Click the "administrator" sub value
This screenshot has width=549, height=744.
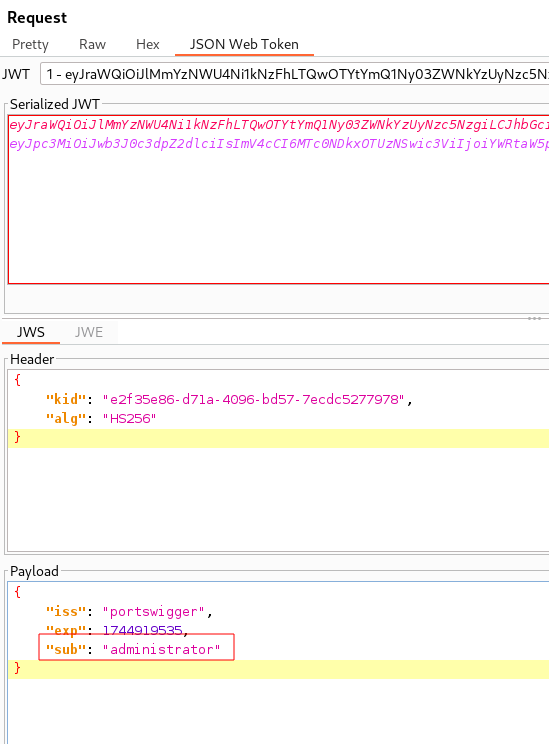(x=161, y=649)
